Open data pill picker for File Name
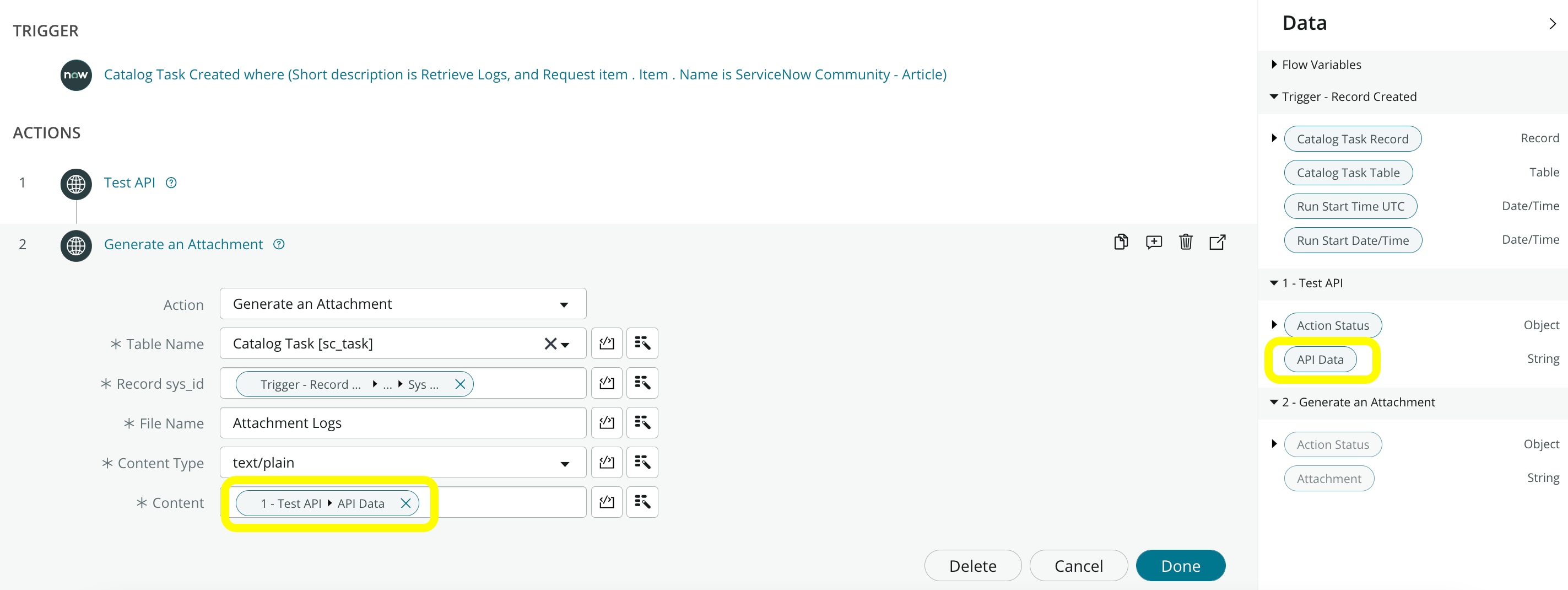Screen dimensions: 1568x590 [x=642, y=422]
